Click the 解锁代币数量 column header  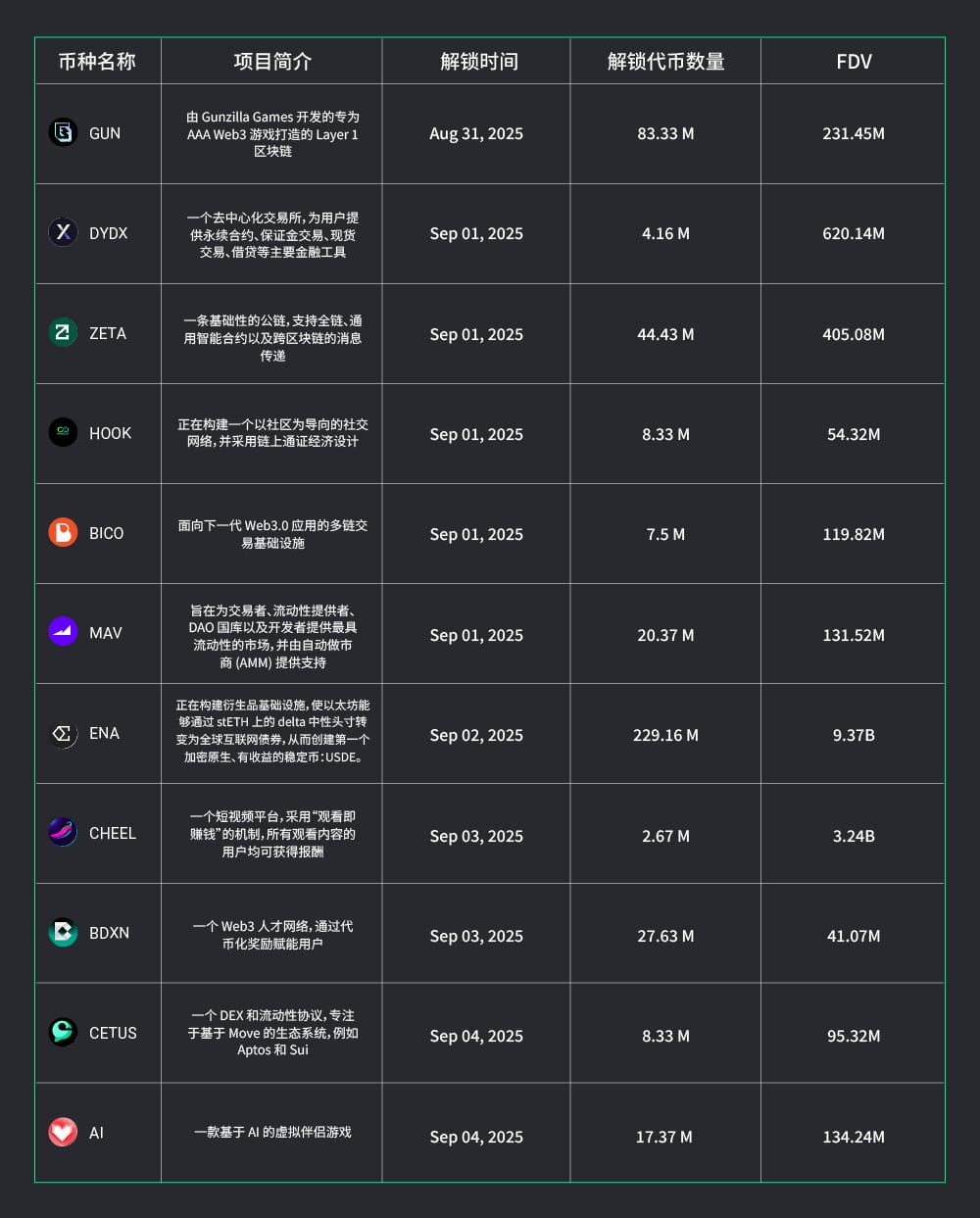pos(665,62)
